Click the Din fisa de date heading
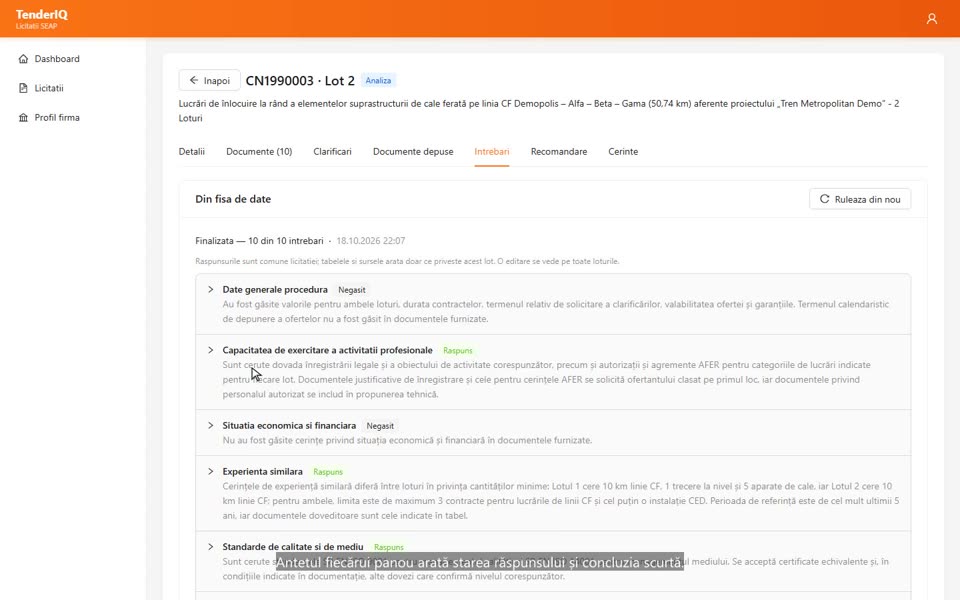 coord(233,199)
